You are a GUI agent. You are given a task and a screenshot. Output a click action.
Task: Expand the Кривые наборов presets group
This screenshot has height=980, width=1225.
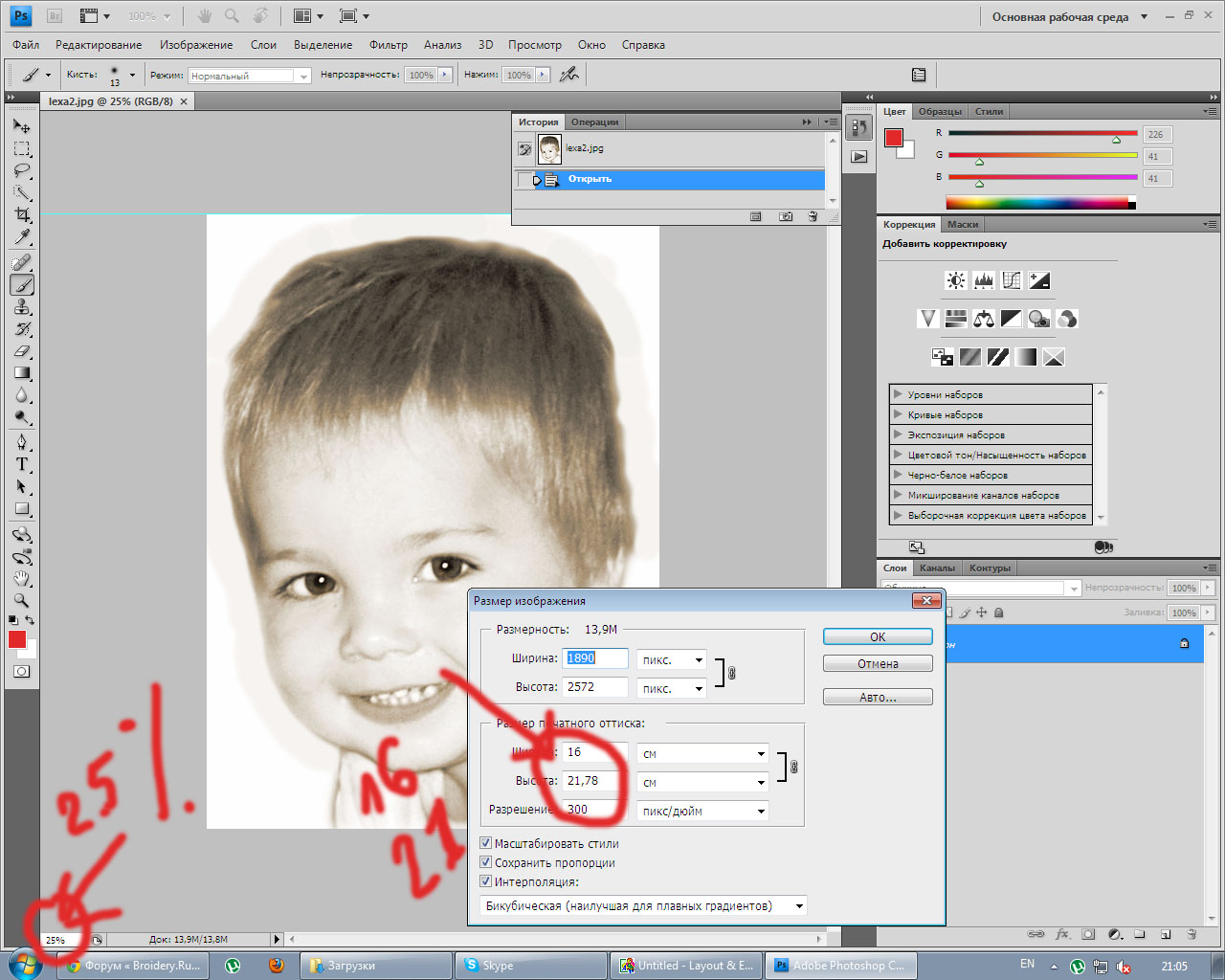pyautogui.click(x=898, y=414)
